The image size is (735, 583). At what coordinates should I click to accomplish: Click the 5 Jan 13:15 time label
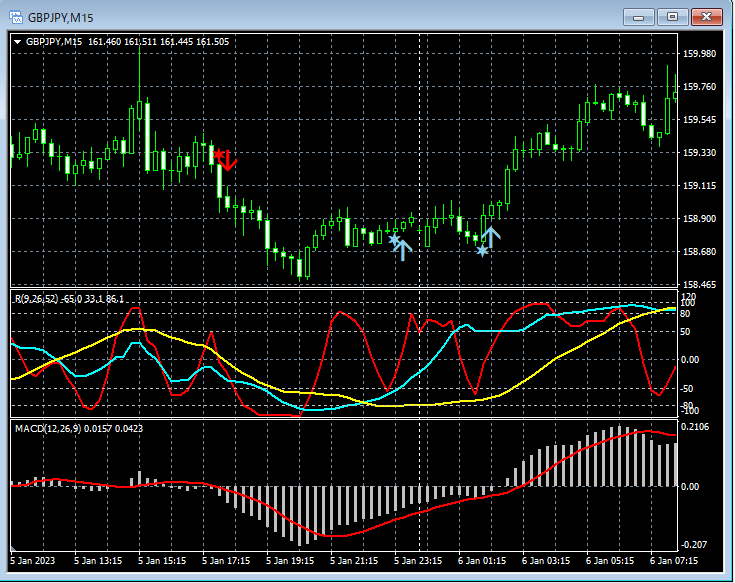tap(98, 561)
